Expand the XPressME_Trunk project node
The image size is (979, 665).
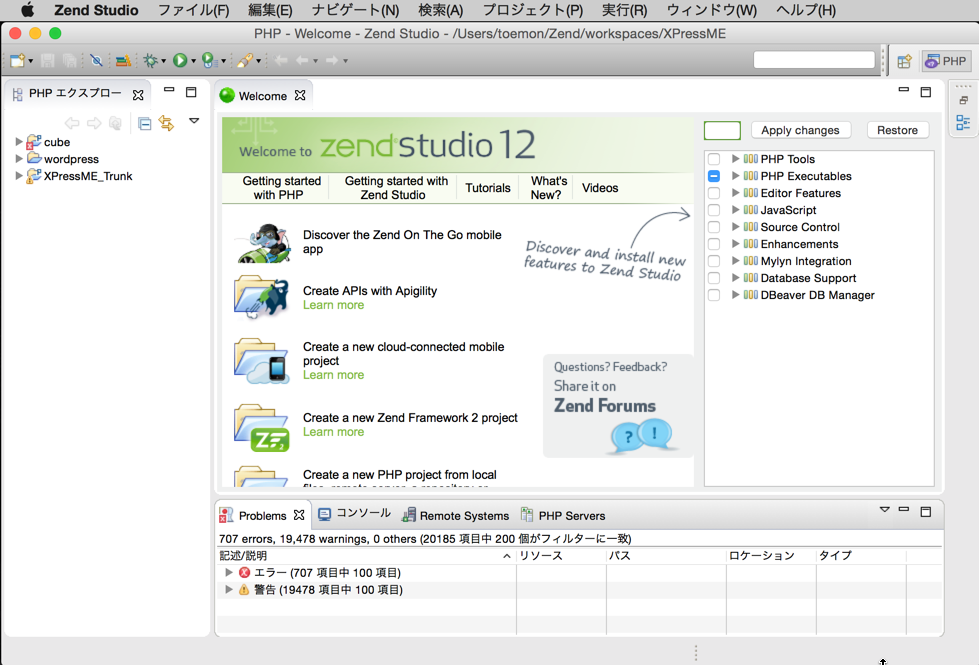click(x=19, y=175)
